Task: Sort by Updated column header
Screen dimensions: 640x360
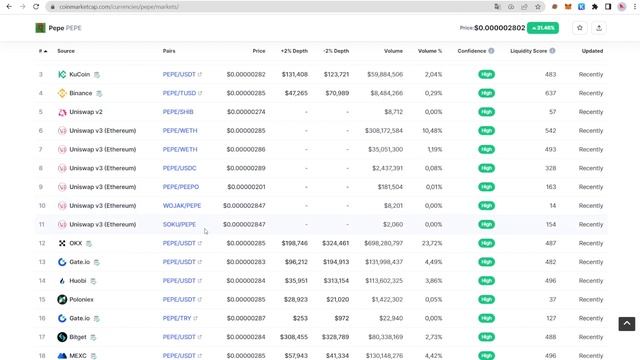Action: coord(592,51)
